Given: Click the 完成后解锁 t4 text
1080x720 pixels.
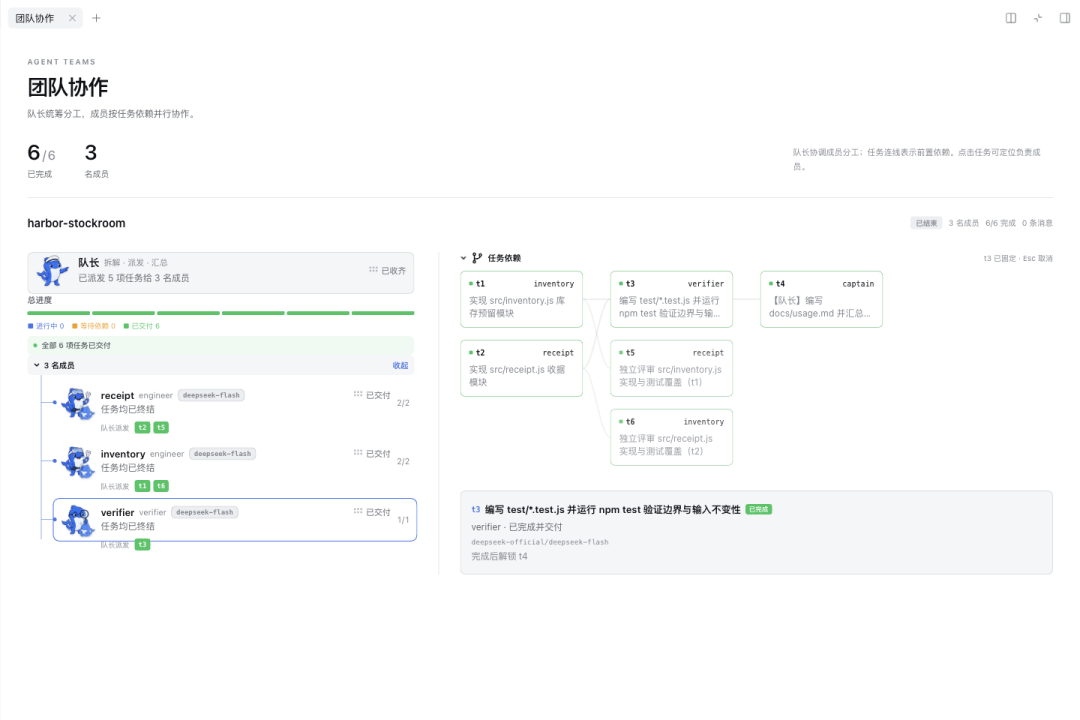Looking at the screenshot, I should click(x=499, y=556).
